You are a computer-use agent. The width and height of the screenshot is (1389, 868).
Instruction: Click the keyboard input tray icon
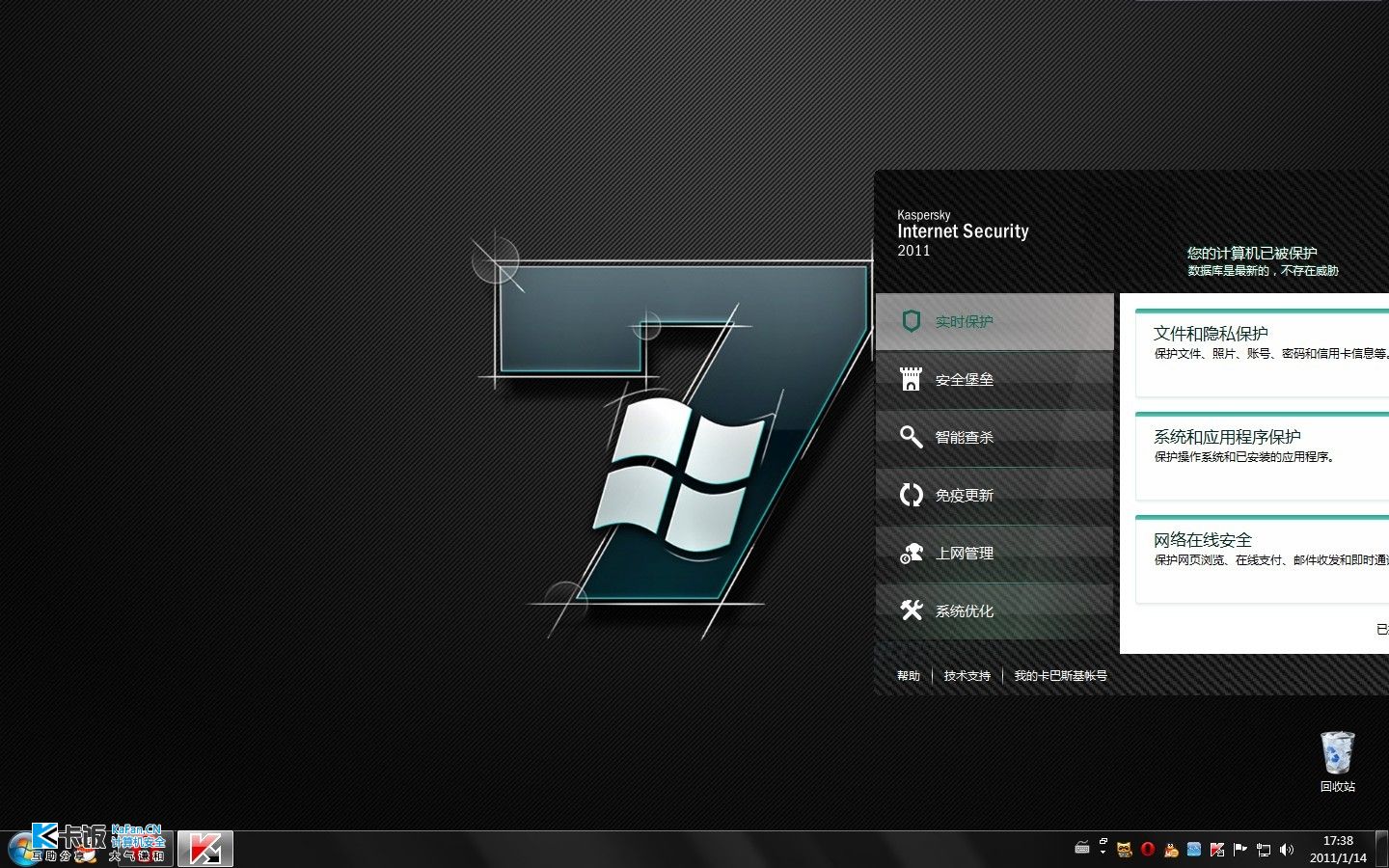(x=1082, y=849)
